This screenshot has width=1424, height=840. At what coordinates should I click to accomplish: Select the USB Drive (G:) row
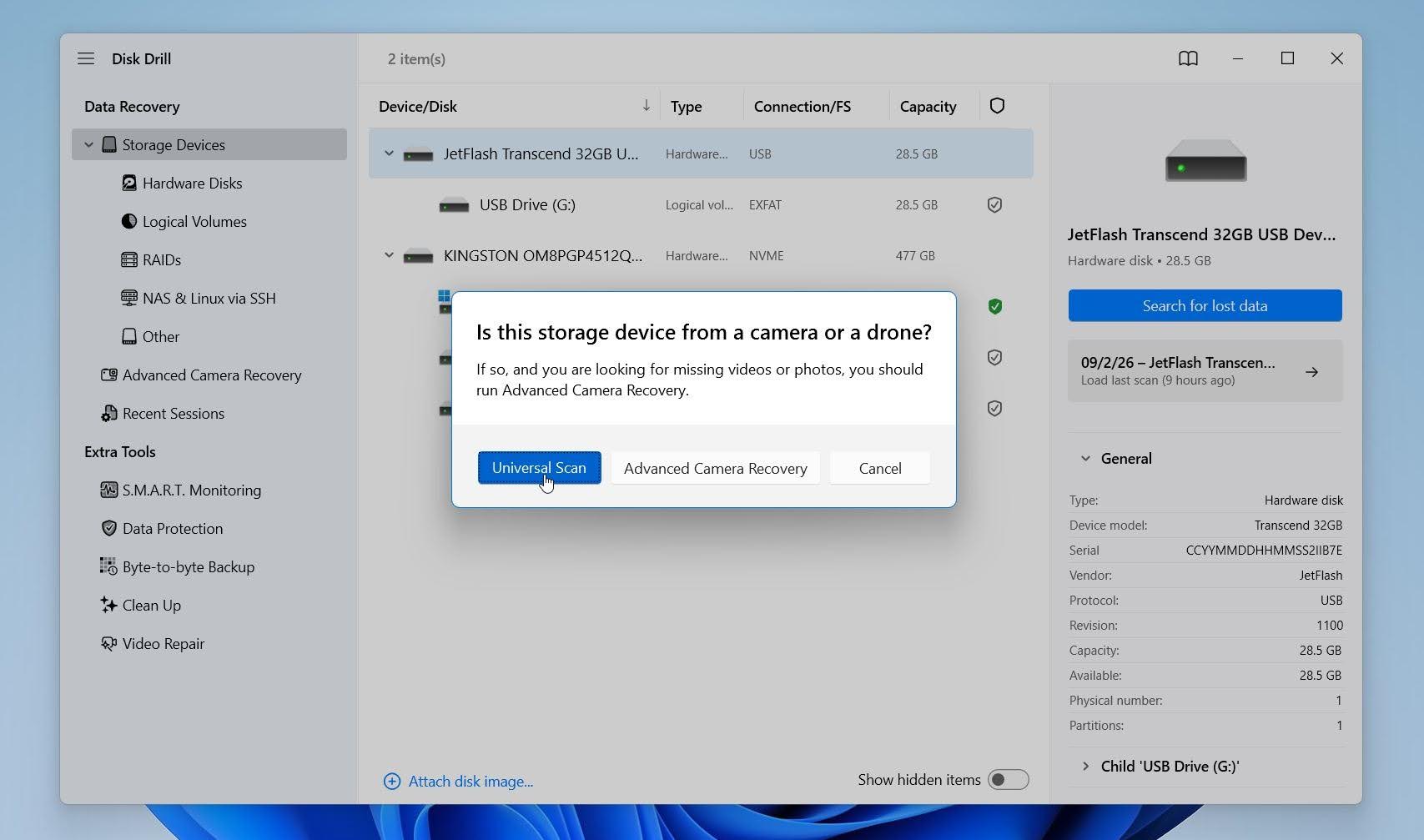pyautogui.click(x=701, y=204)
